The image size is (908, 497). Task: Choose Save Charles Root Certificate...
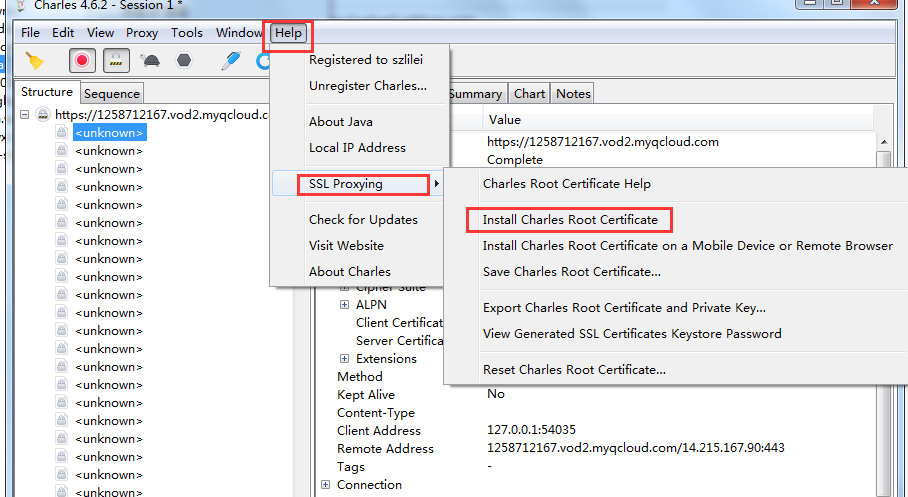[x=572, y=272]
